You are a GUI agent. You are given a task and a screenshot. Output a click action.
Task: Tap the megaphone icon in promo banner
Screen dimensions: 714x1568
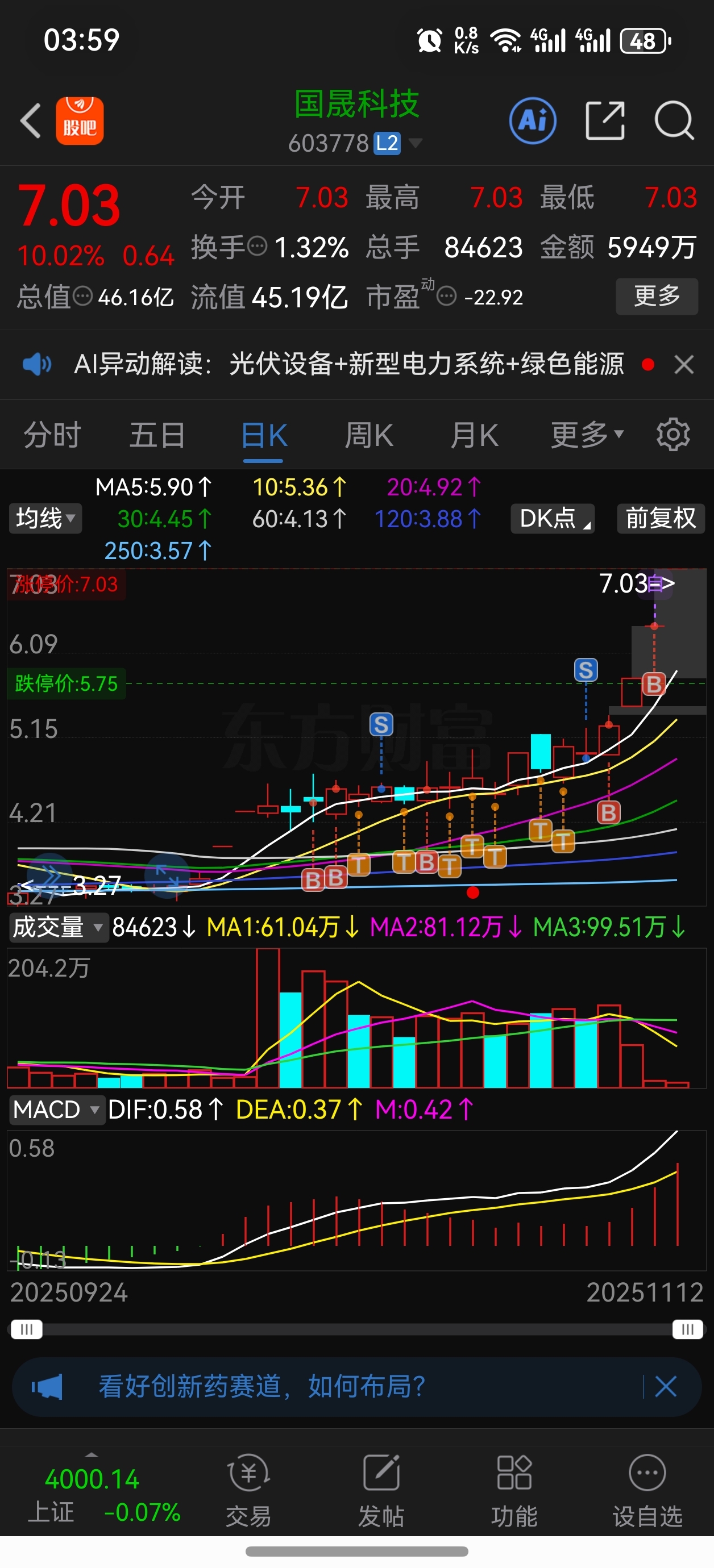[47, 1387]
